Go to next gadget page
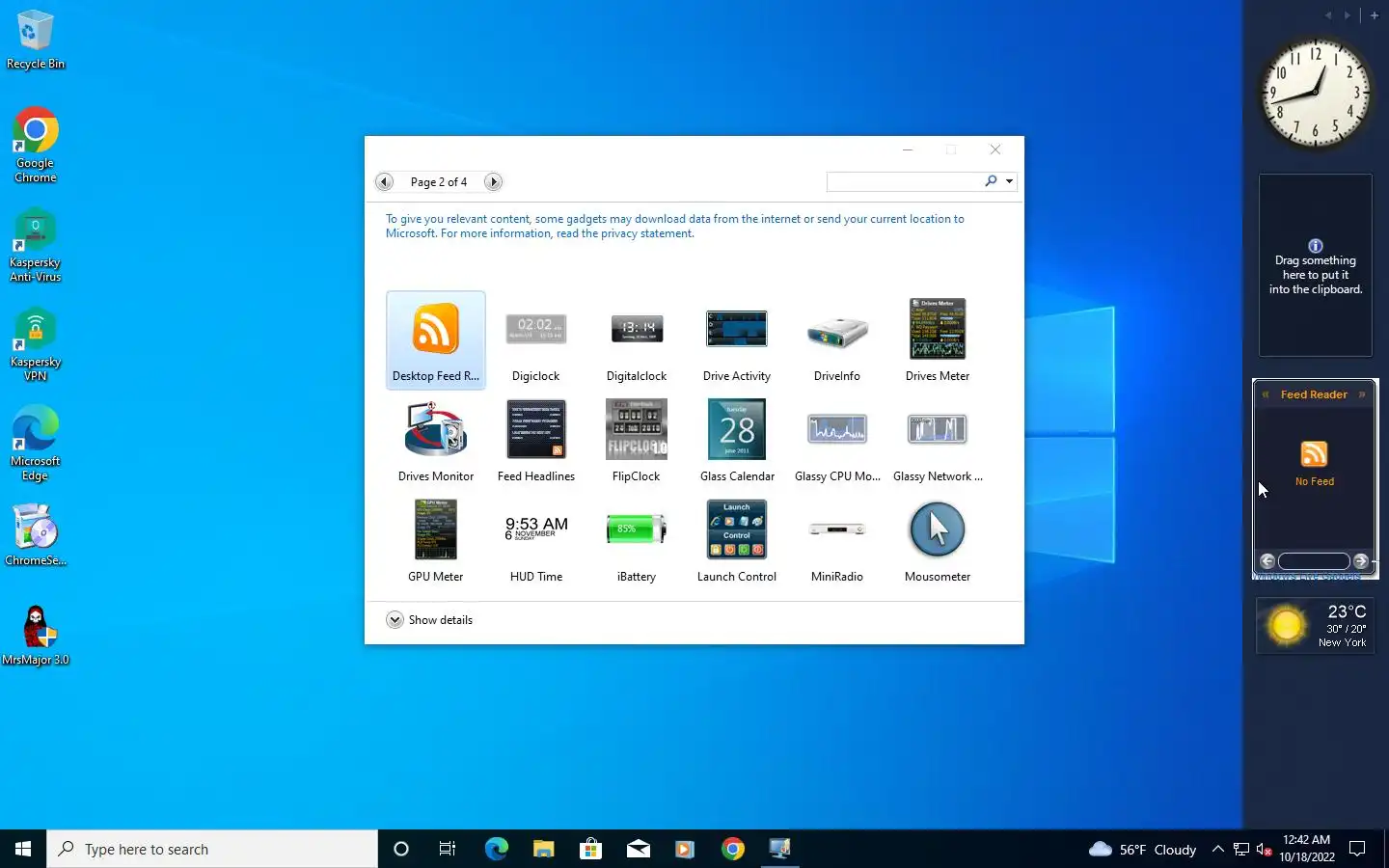This screenshot has height=868, width=1389. coord(493,181)
